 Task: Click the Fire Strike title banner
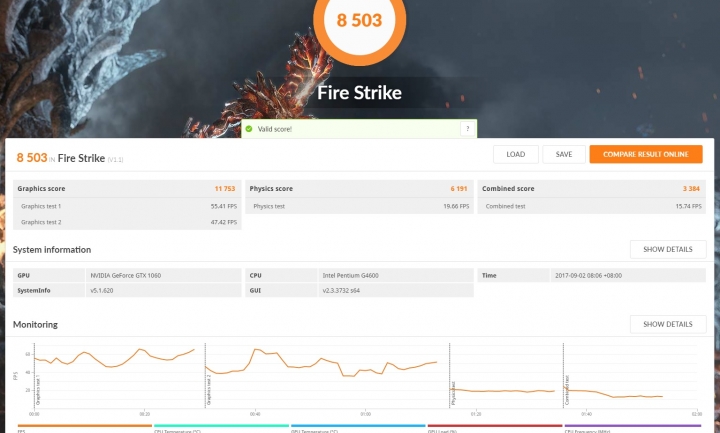click(x=360, y=93)
